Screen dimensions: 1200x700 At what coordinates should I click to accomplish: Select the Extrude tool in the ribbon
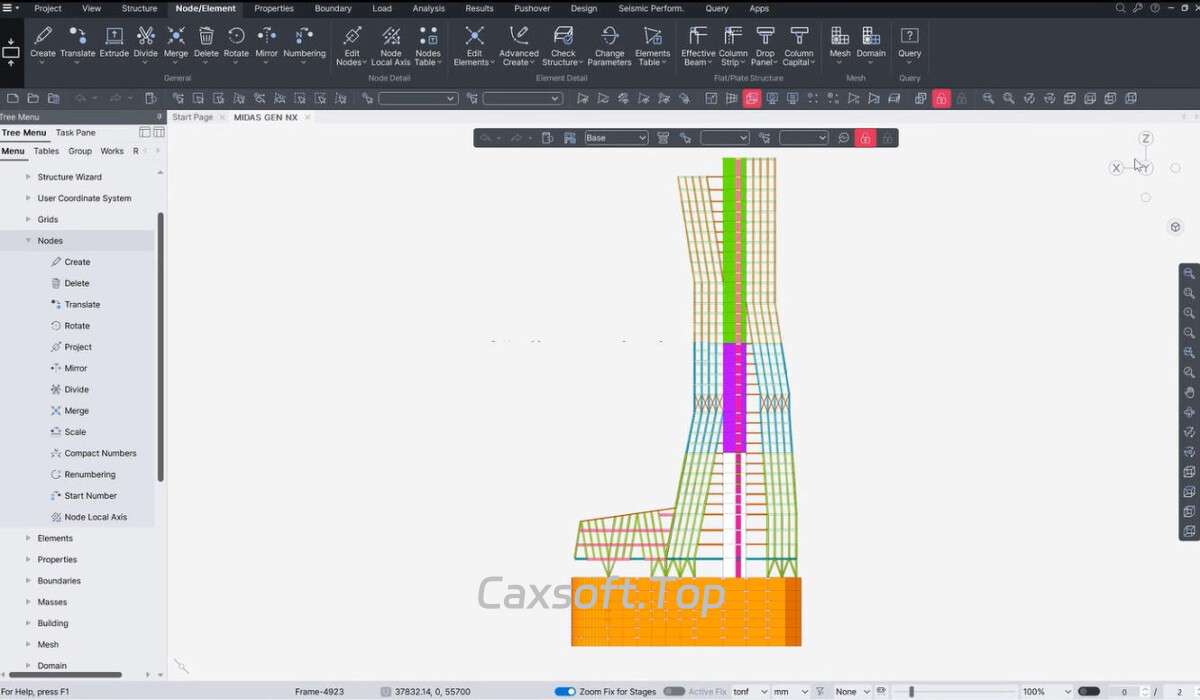[114, 42]
